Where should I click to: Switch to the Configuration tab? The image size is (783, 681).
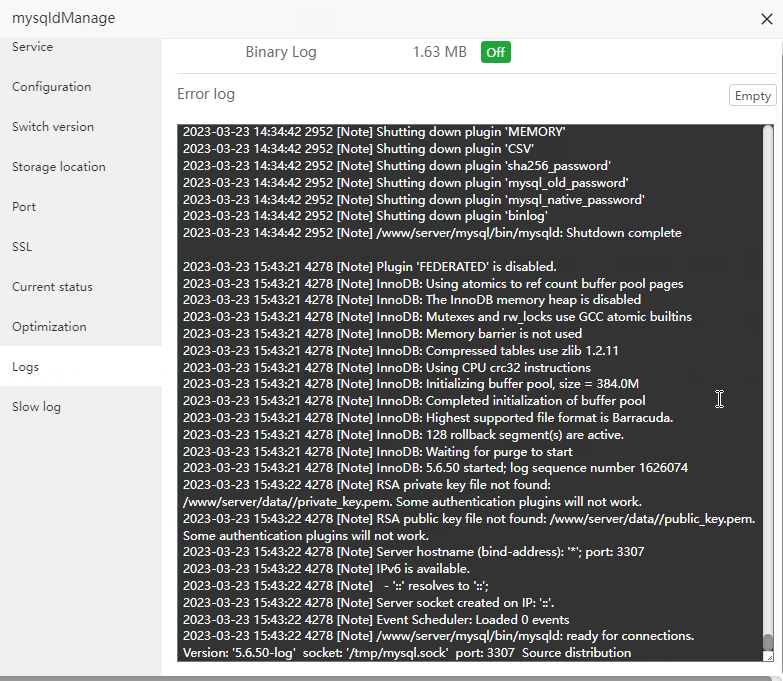click(x=51, y=87)
